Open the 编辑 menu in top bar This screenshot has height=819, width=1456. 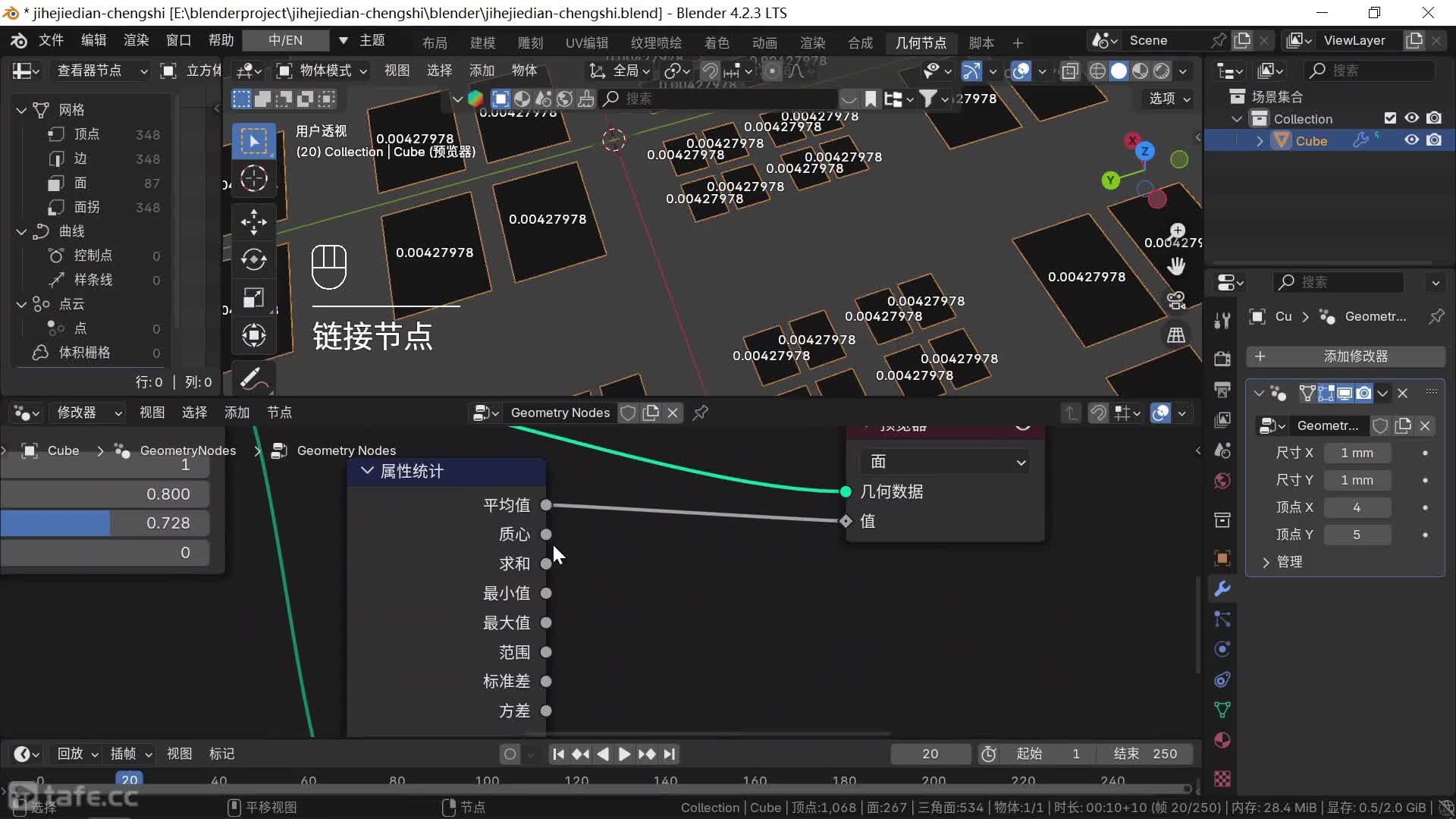tap(93, 40)
